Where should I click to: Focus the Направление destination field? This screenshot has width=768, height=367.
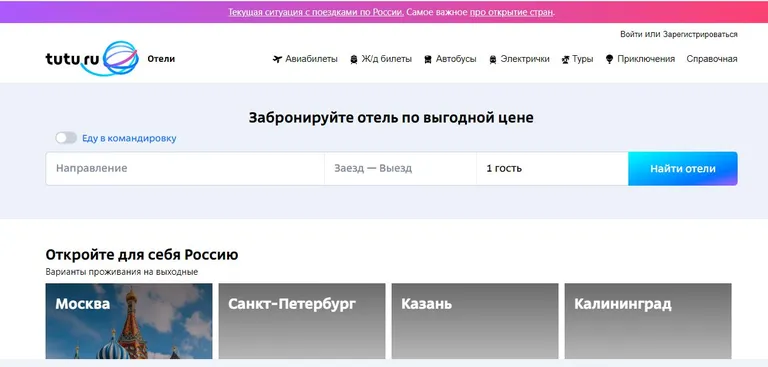(185, 169)
